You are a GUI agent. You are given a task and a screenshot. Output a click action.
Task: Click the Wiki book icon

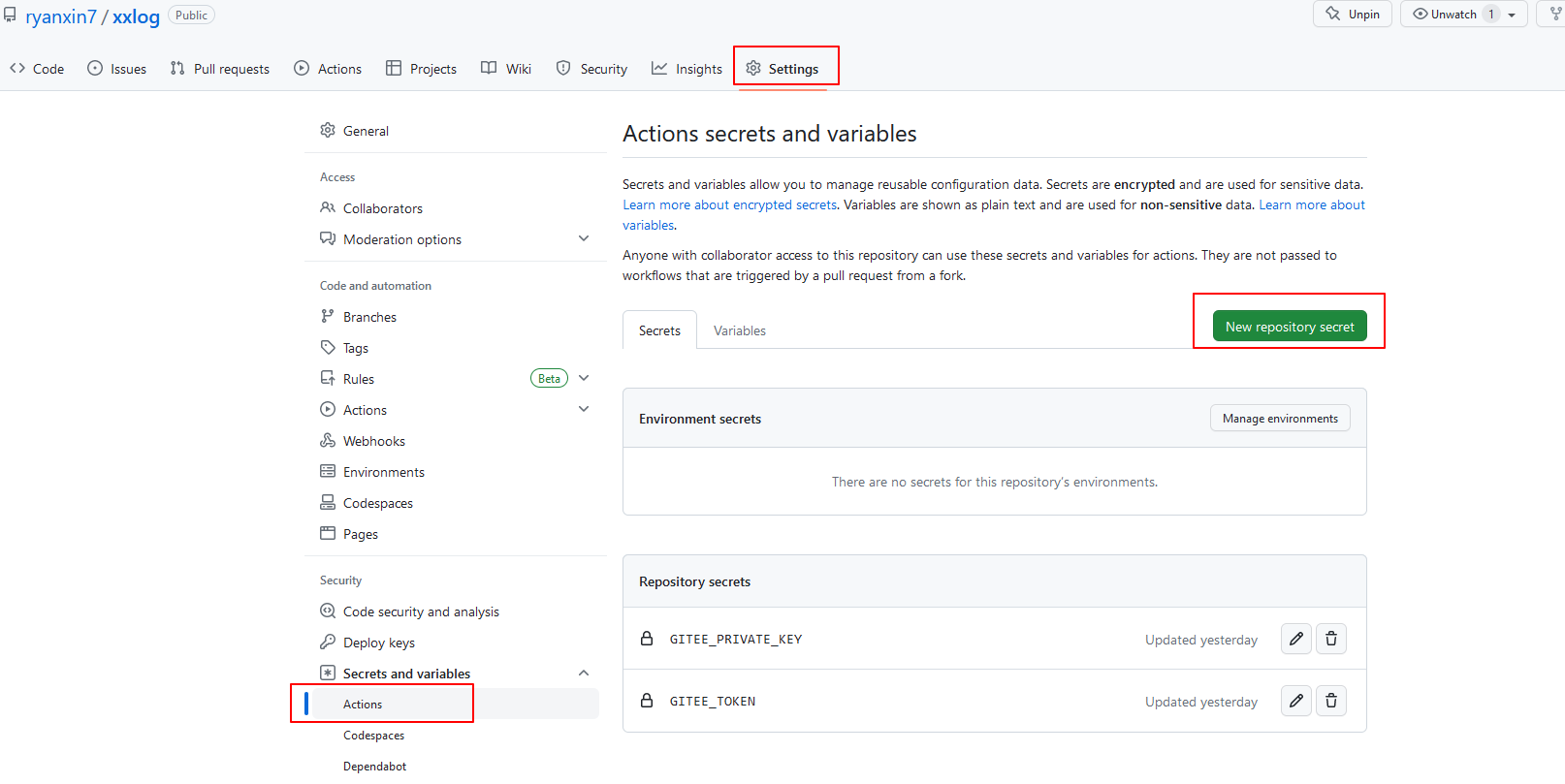coord(489,68)
